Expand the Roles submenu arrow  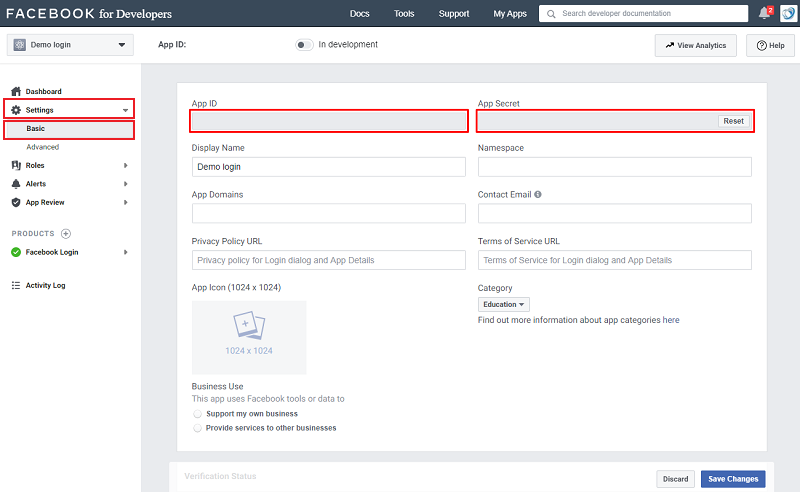click(126, 165)
